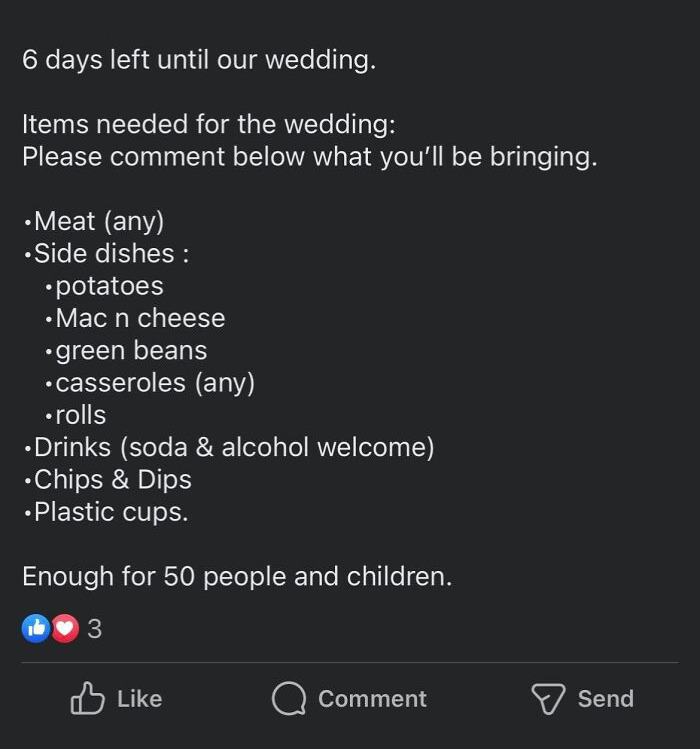View the reaction count 3

tap(95, 629)
